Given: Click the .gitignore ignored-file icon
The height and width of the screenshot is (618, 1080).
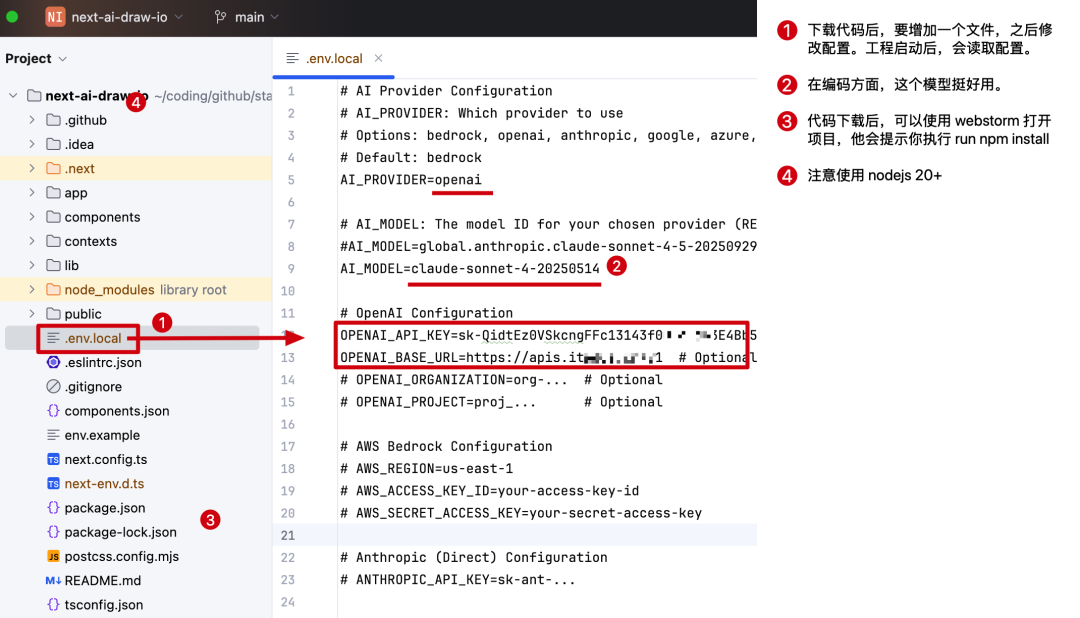Looking at the screenshot, I should click(52, 386).
